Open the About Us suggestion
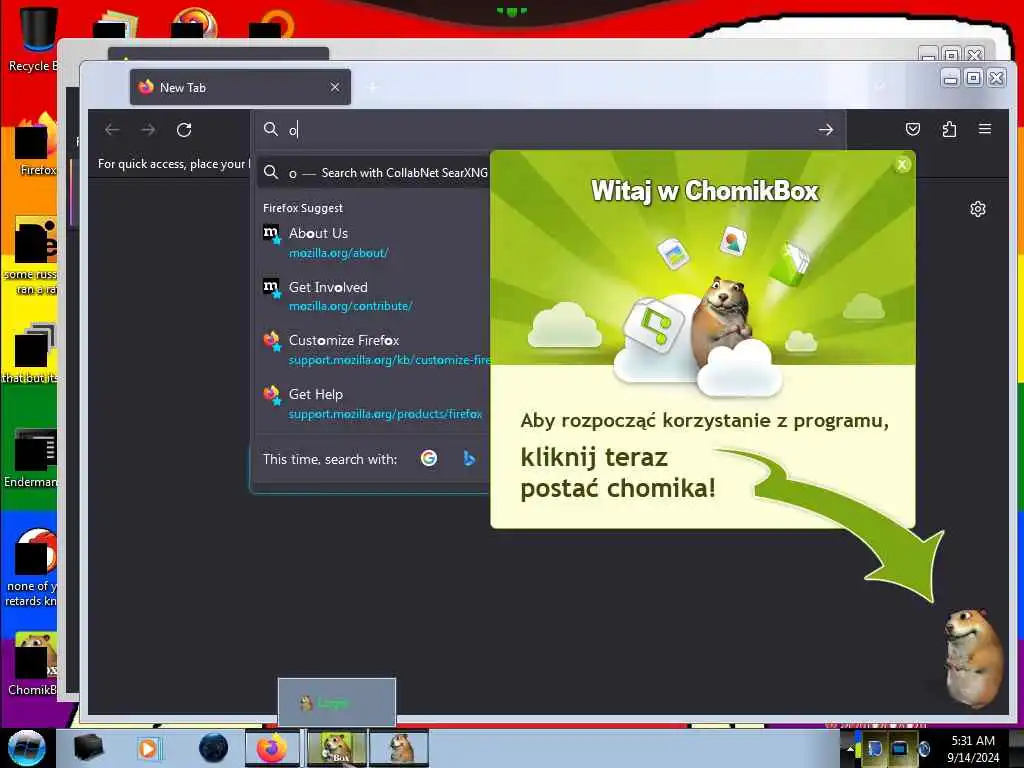This screenshot has height=768, width=1024. [374, 242]
